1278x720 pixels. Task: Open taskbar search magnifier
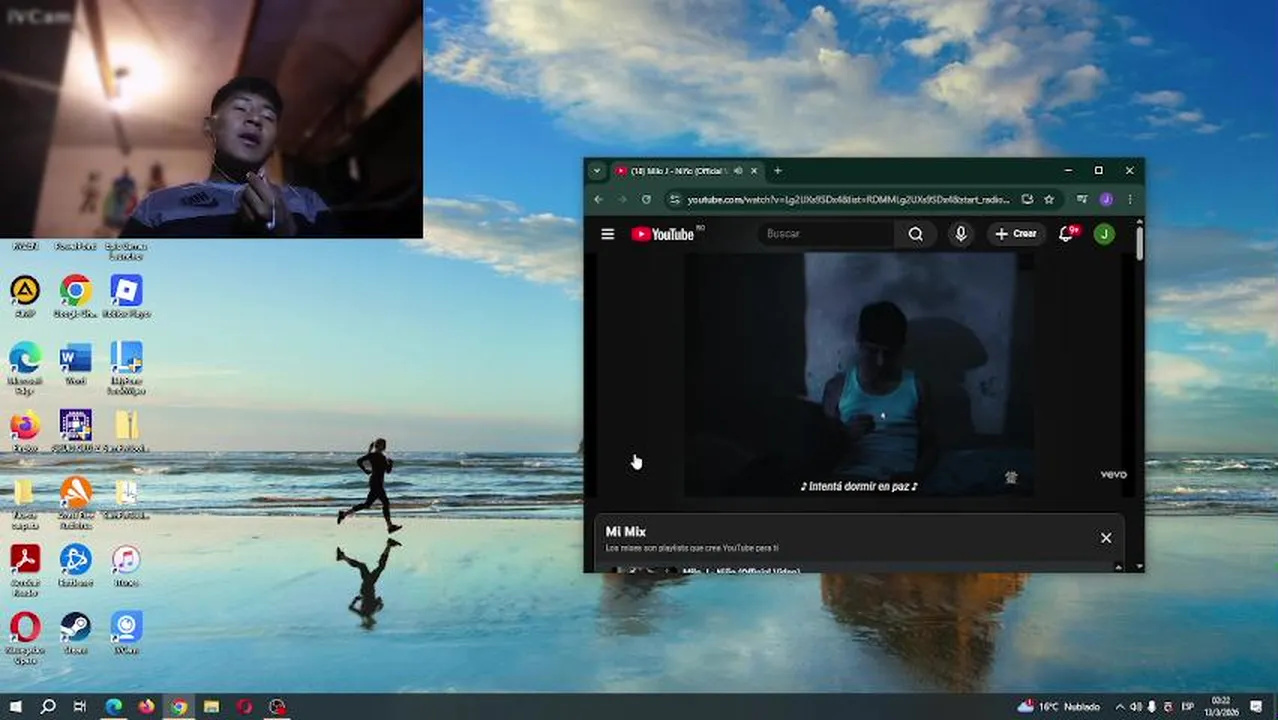click(47, 707)
